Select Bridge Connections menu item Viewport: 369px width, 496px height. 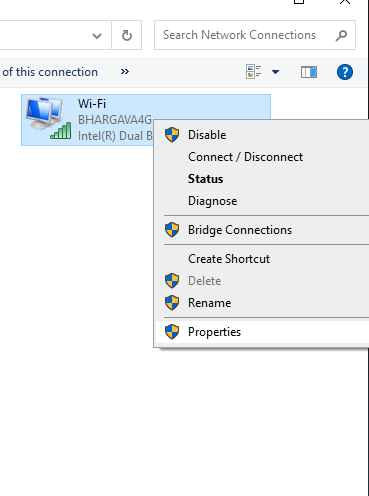[x=262, y=230]
